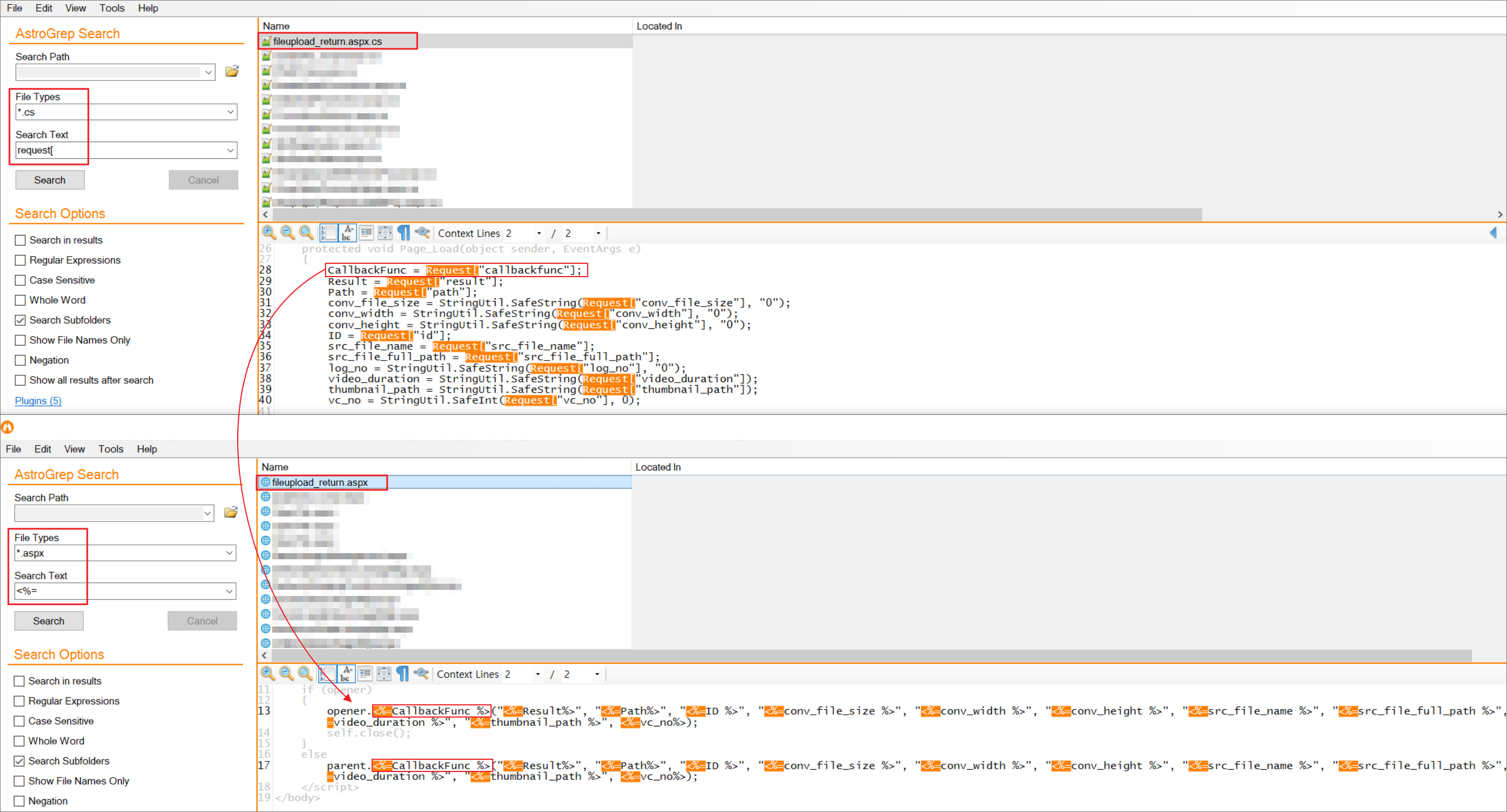1507x812 pixels.
Task: Click AstroGrep app icon in bottom window title
Action: (x=8, y=427)
